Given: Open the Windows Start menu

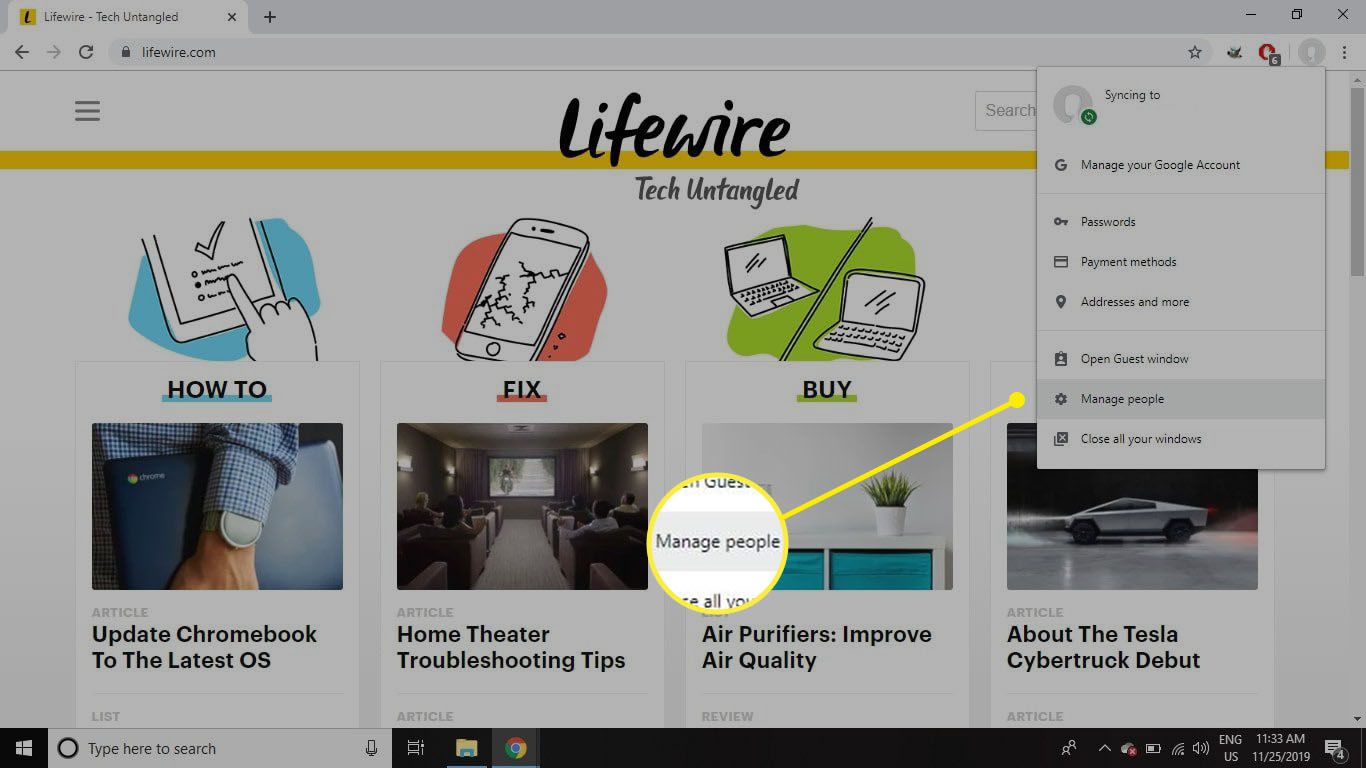Looking at the screenshot, I should tap(23, 748).
